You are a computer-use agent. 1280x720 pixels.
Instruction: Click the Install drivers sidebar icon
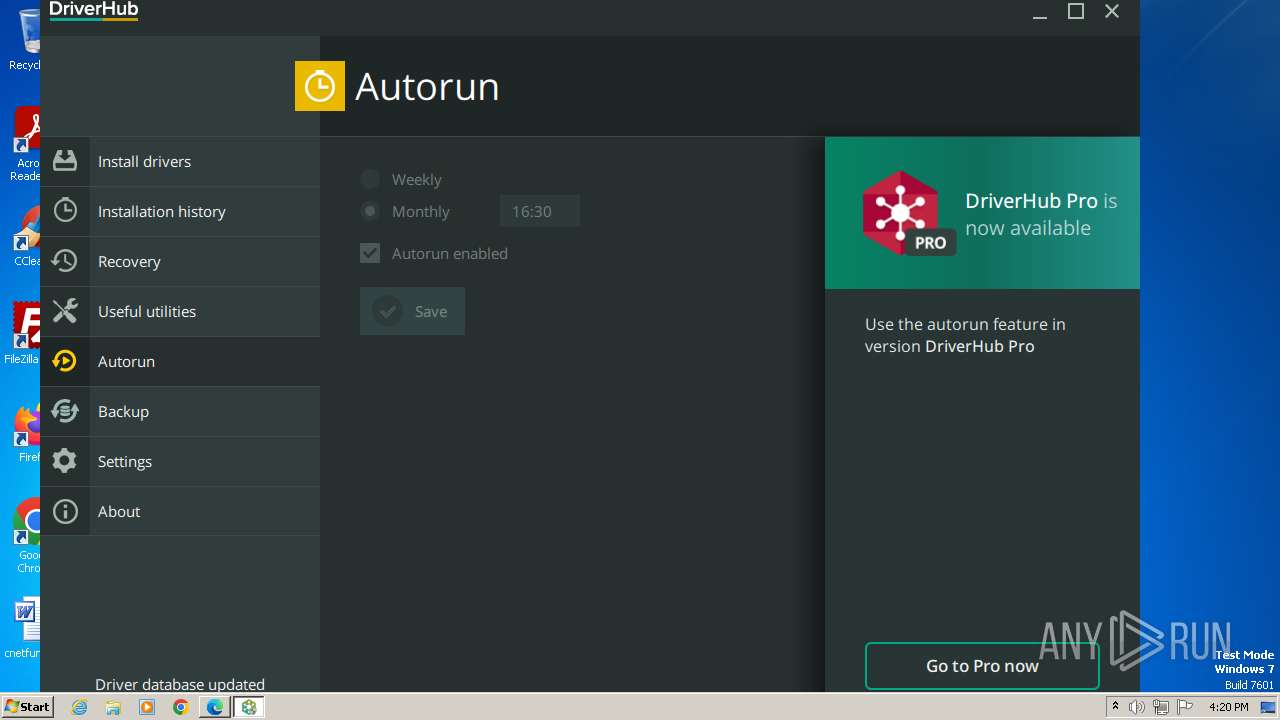pyautogui.click(x=65, y=161)
